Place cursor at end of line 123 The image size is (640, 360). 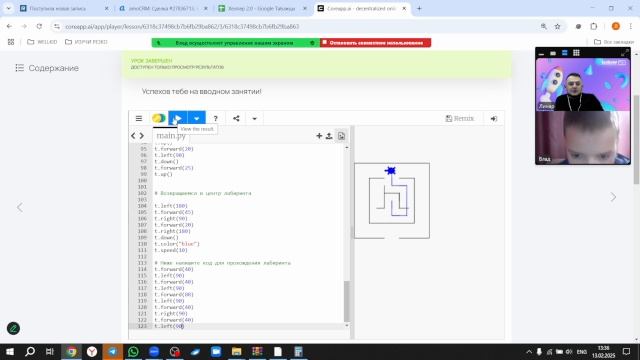click(x=184, y=326)
